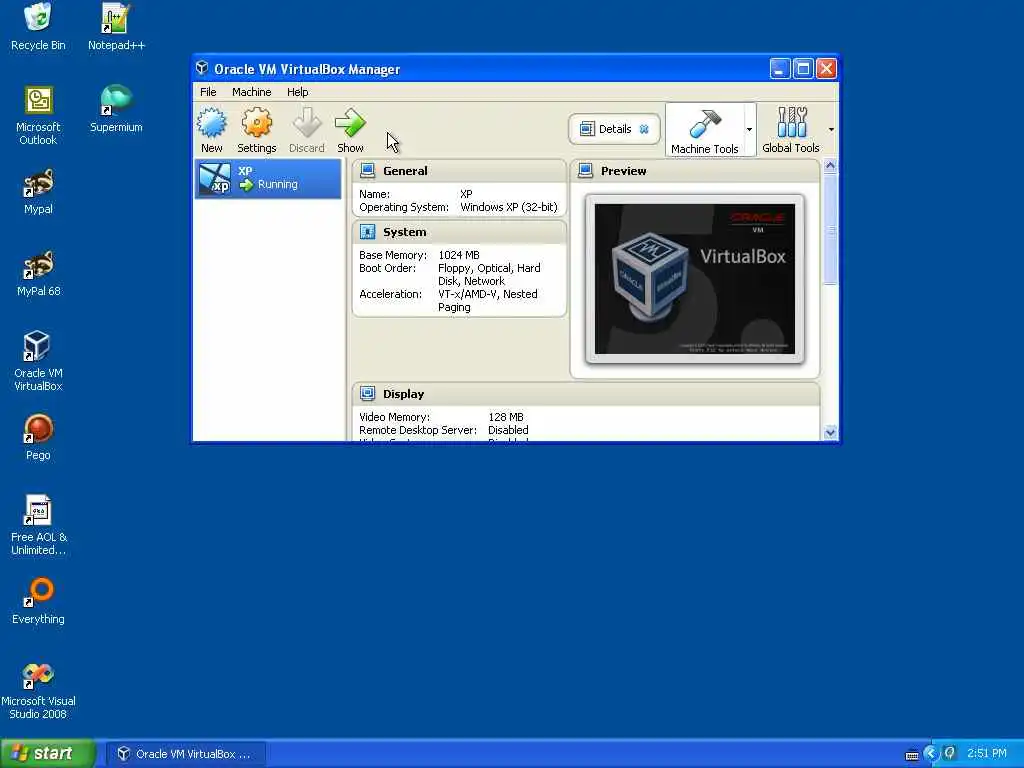Click the VirtualBox title bar cube icon

[202, 68]
